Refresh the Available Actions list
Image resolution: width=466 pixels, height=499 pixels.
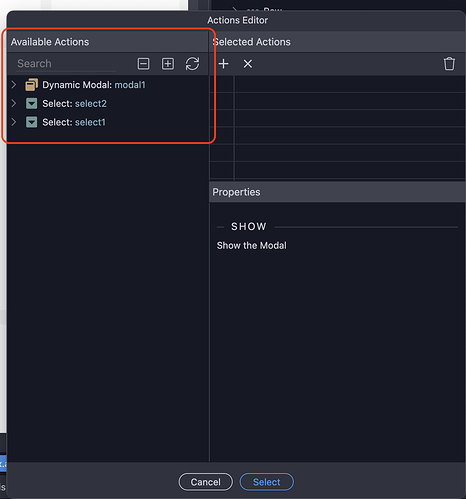(x=192, y=64)
